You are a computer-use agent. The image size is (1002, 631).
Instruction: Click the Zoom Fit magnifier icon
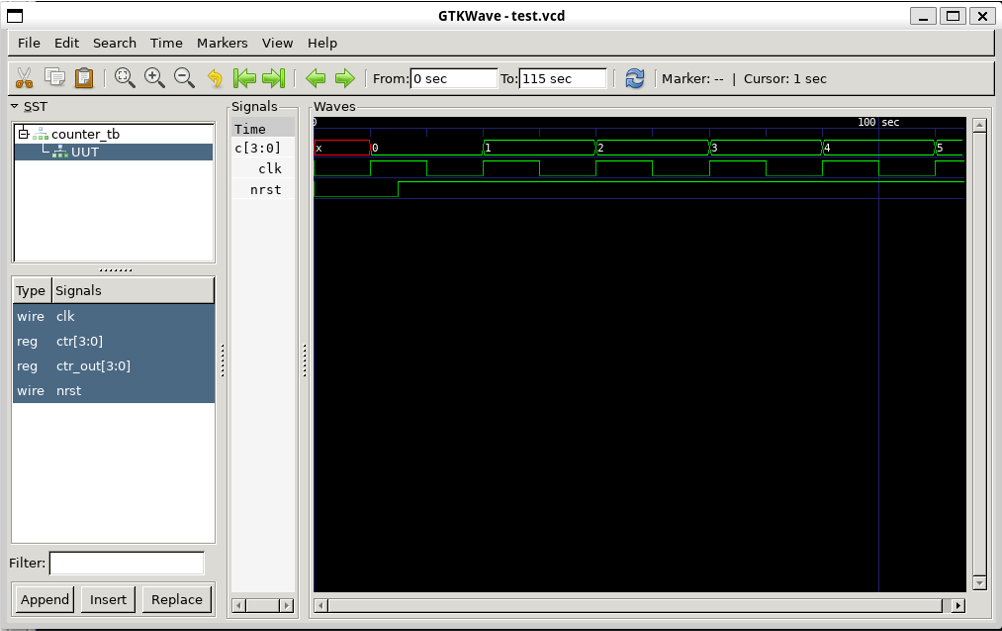pyautogui.click(x=125, y=78)
